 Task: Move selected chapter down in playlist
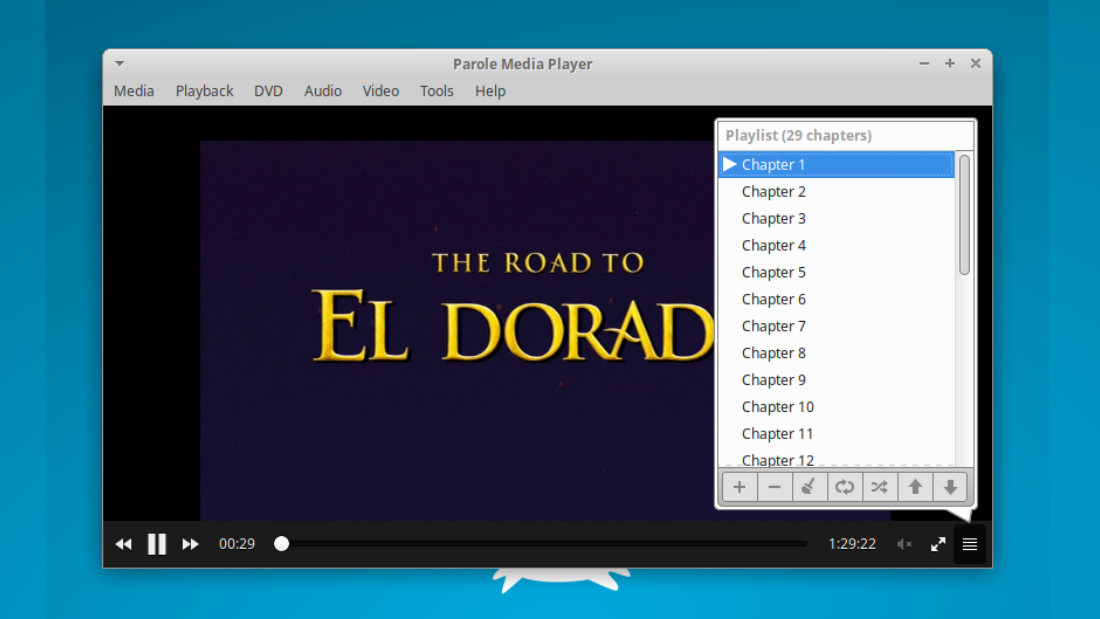point(950,487)
